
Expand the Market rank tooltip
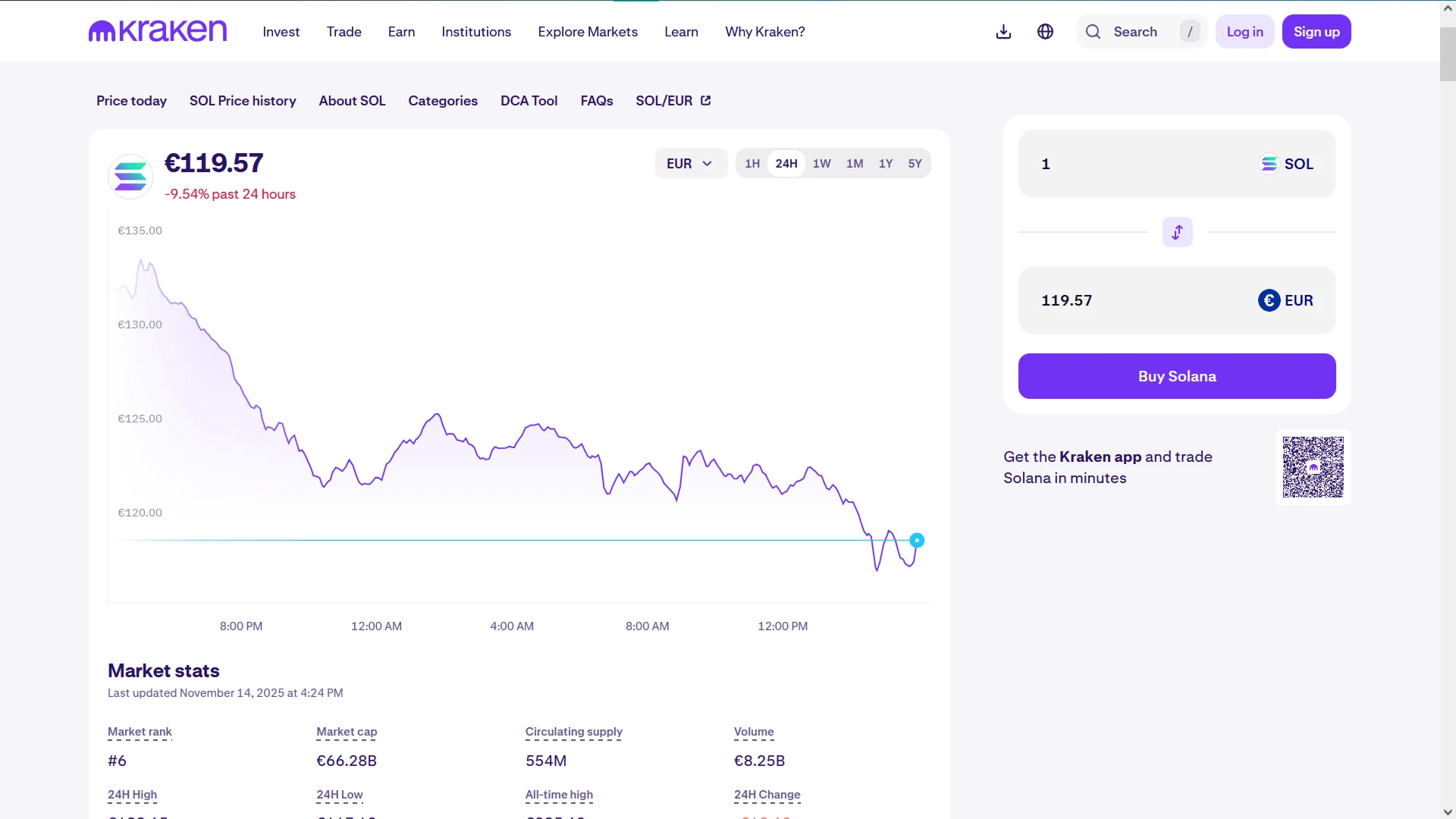[140, 732]
